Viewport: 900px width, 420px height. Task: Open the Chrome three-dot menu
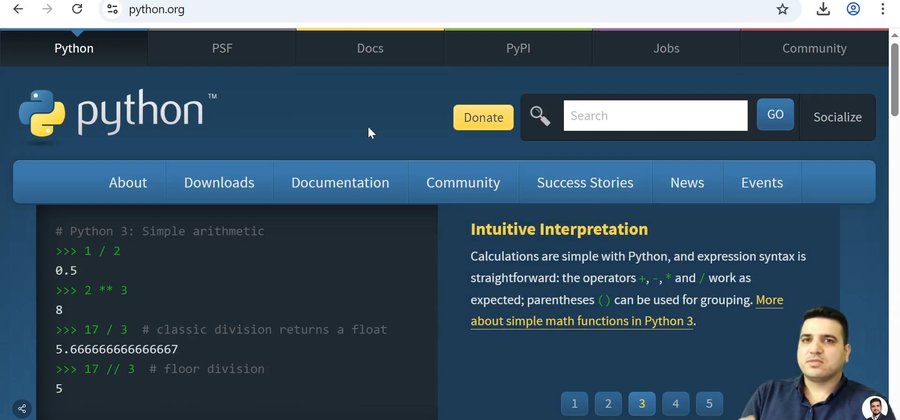[x=883, y=9]
